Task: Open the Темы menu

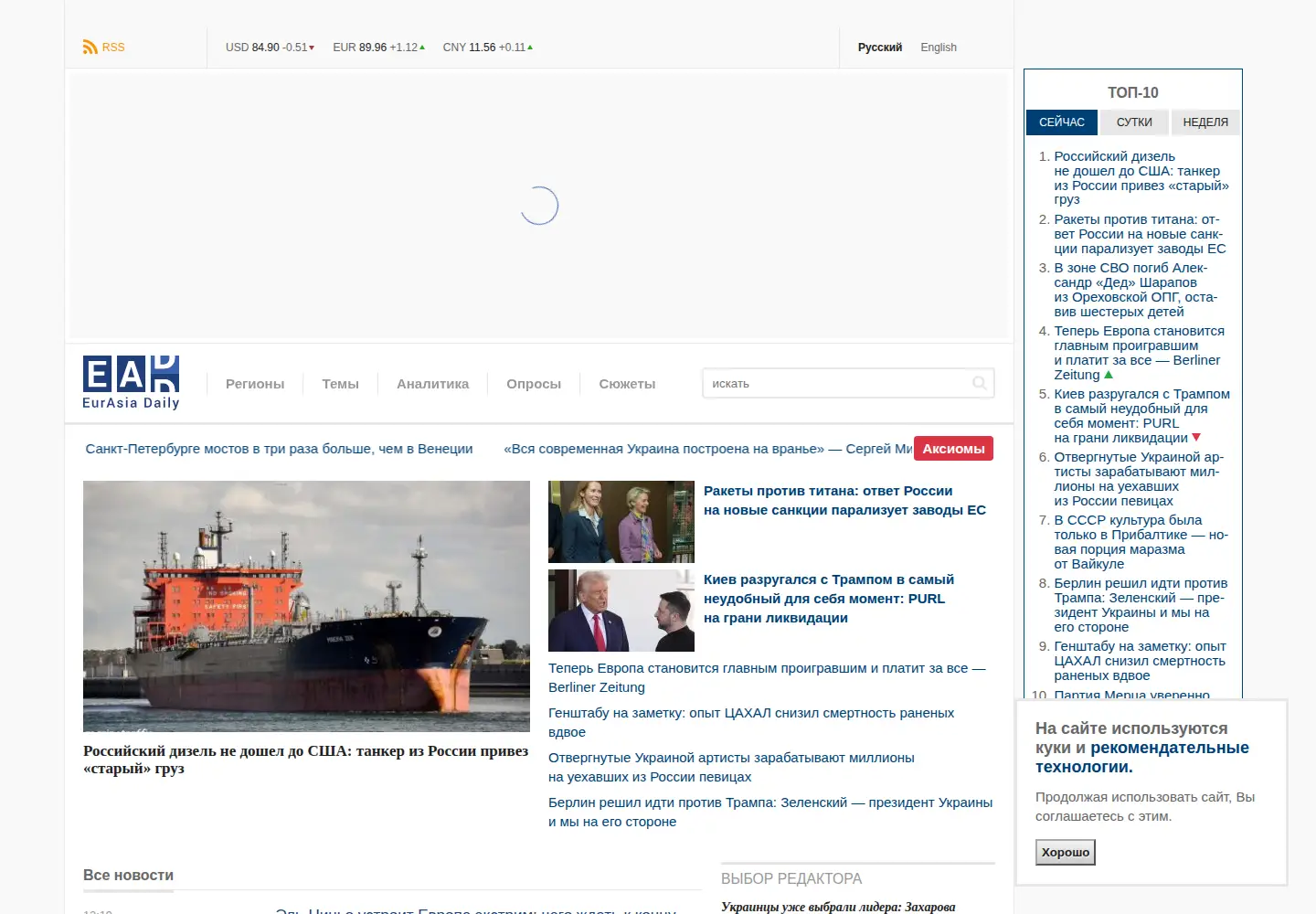Action: click(340, 384)
